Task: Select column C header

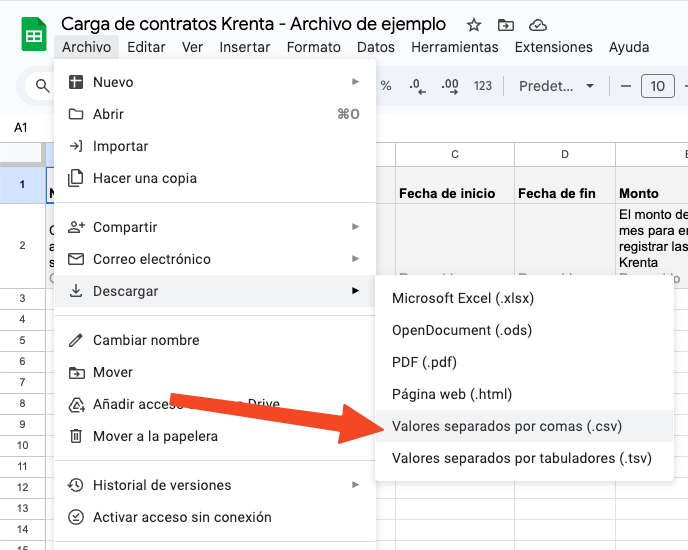Action: (x=455, y=155)
